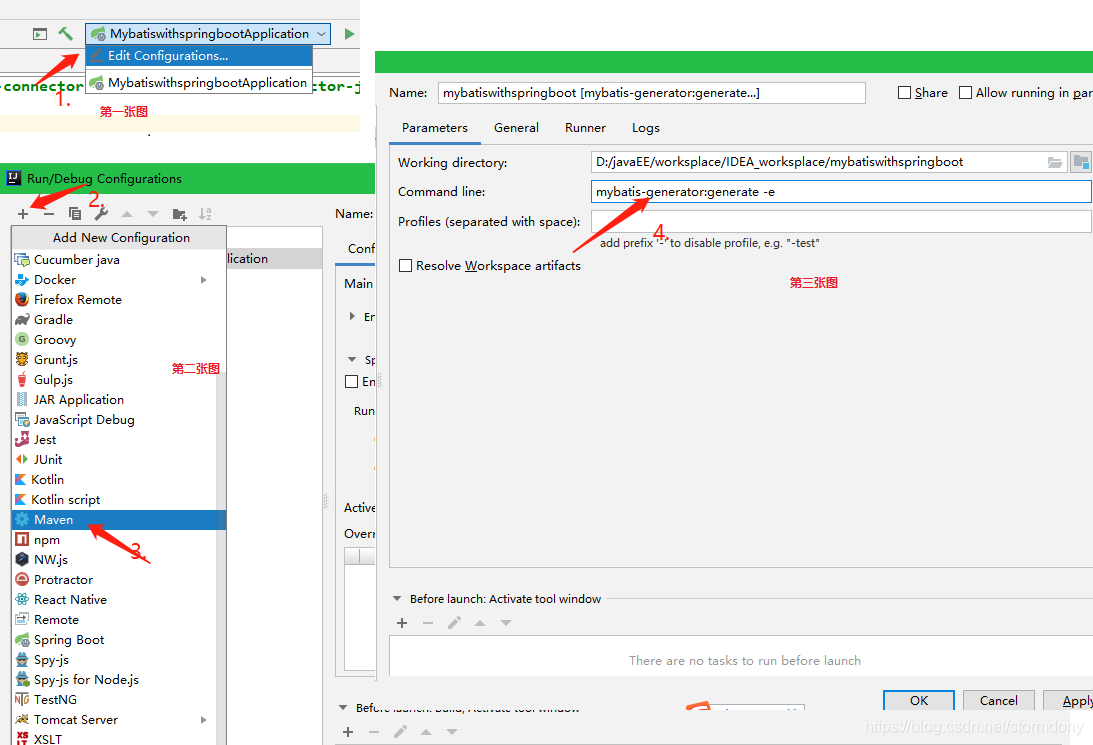Select Kotlin script configuration type
Viewport: 1093px width, 745px height.
tap(114, 500)
